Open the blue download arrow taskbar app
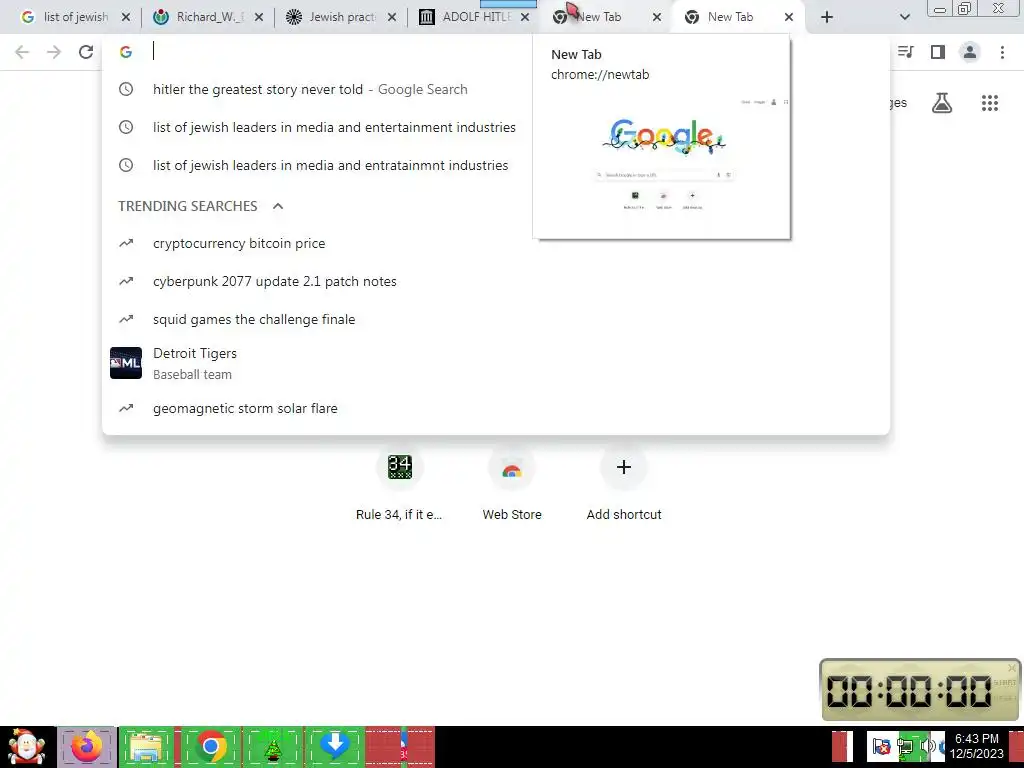Image resolution: width=1024 pixels, height=768 pixels. click(334, 747)
